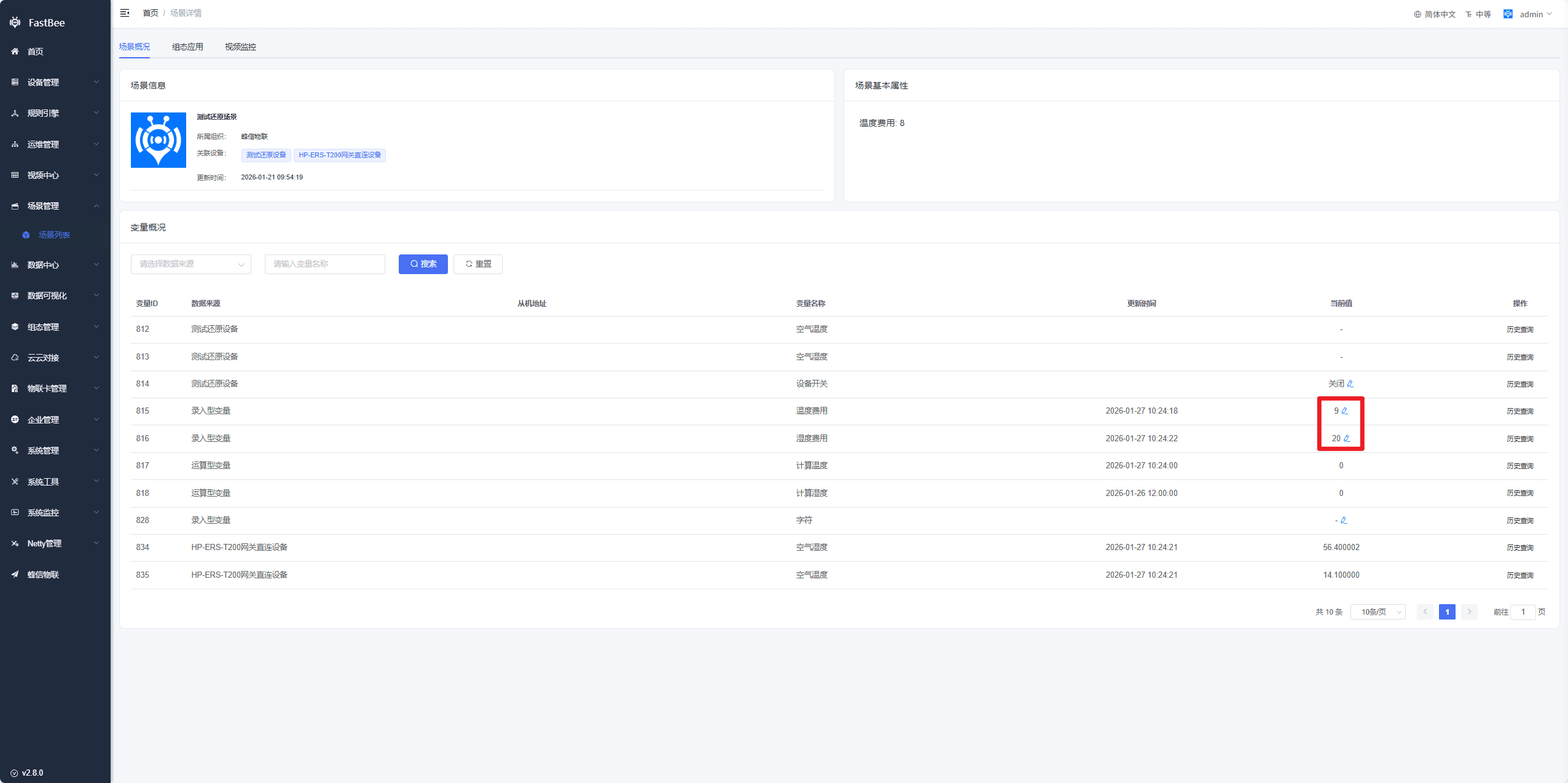Click pagination page 1 button
The height and width of the screenshot is (783, 1568).
[x=1447, y=612]
